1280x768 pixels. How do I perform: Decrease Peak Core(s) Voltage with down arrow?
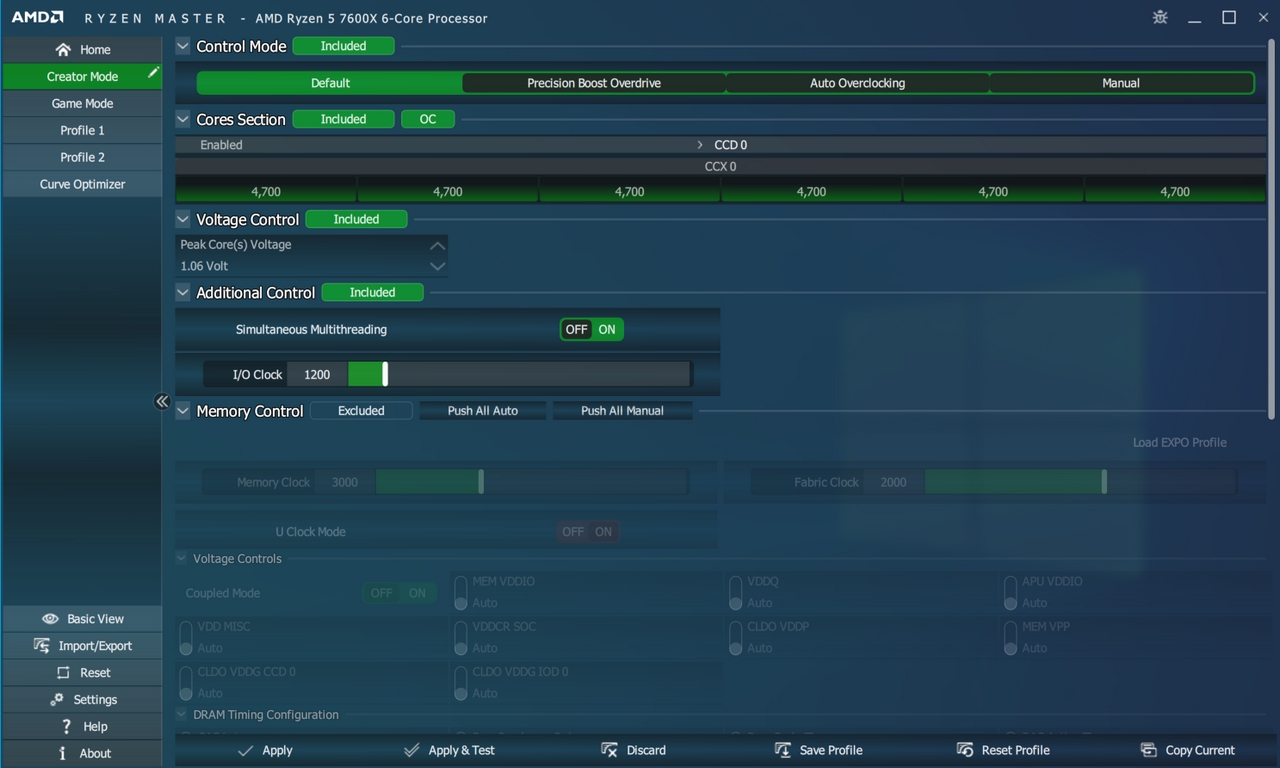pos(437,266)
